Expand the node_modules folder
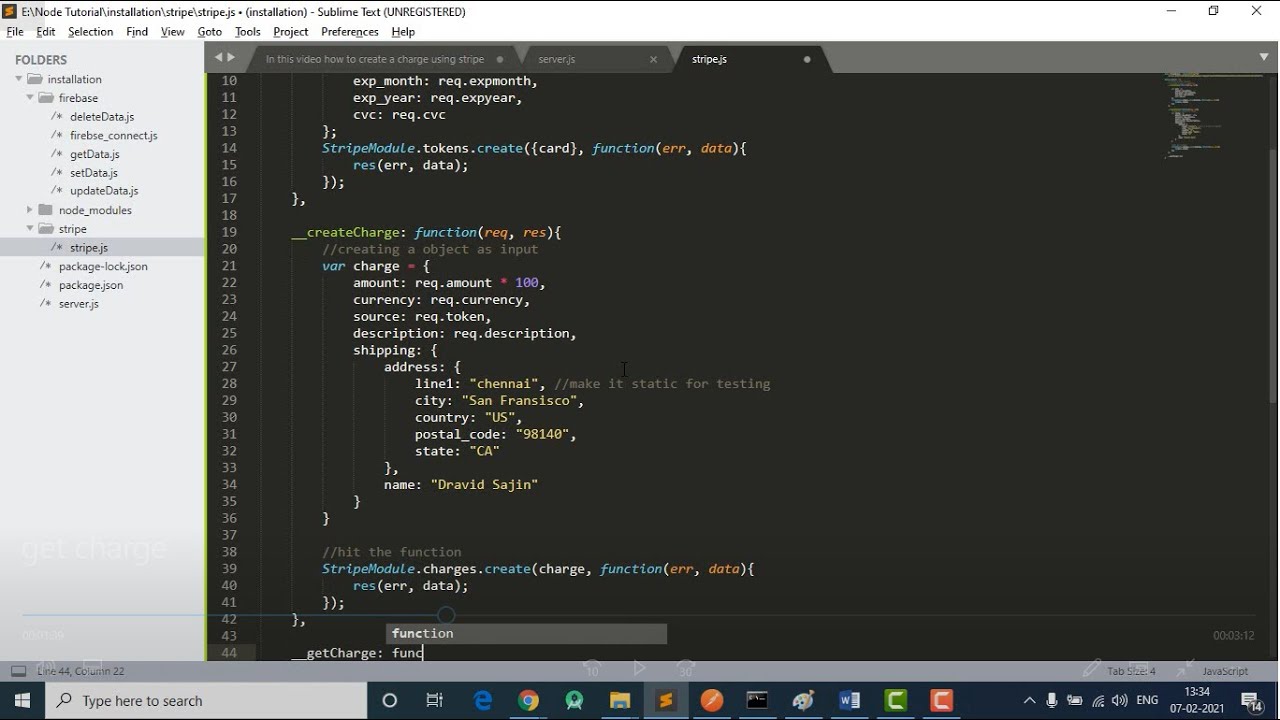Image resolution: width=1280 pixels, height=720 pixels. click(30, 210)
